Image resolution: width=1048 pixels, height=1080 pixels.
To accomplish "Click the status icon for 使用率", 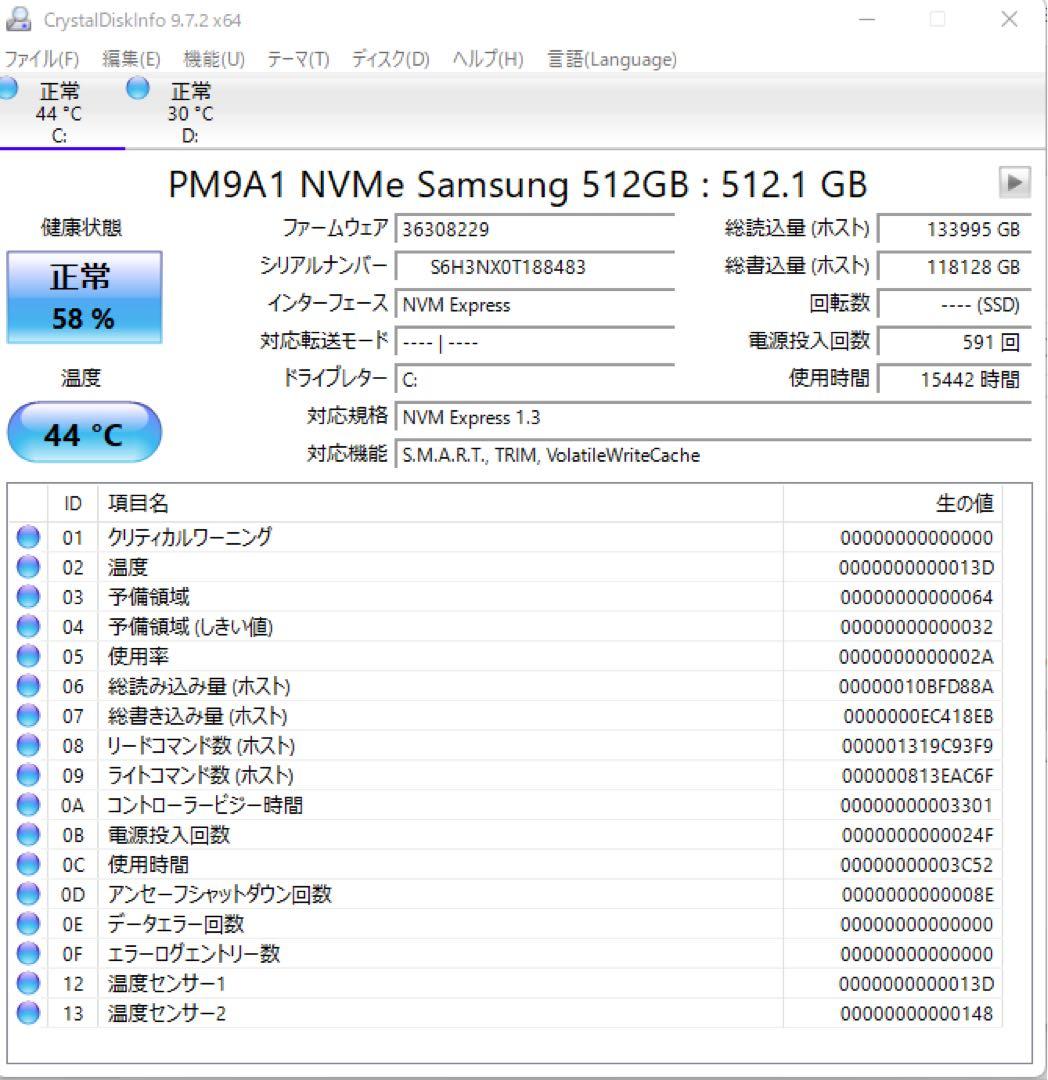I will [x=27, y=656].
